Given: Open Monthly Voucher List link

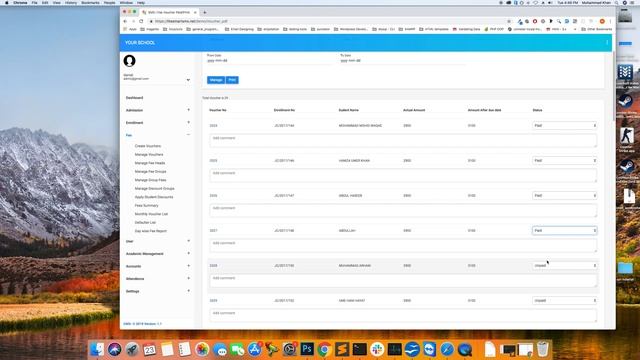Looking at the screenshot, I should [x=151, y=214].
